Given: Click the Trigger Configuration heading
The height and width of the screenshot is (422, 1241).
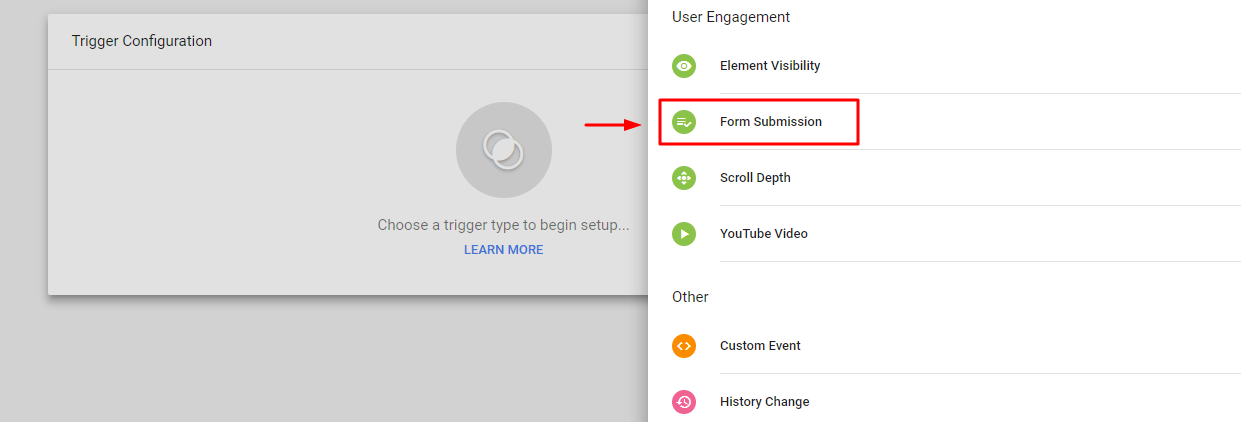Looking at the screenshot, I should click(142, 41).
